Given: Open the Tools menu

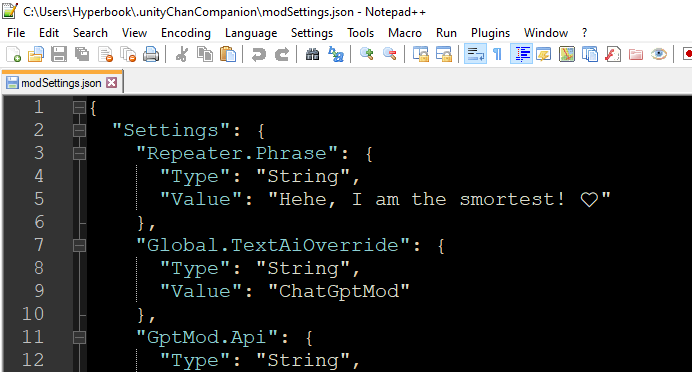Looking at the screenshot, I should tap(361, 33).
